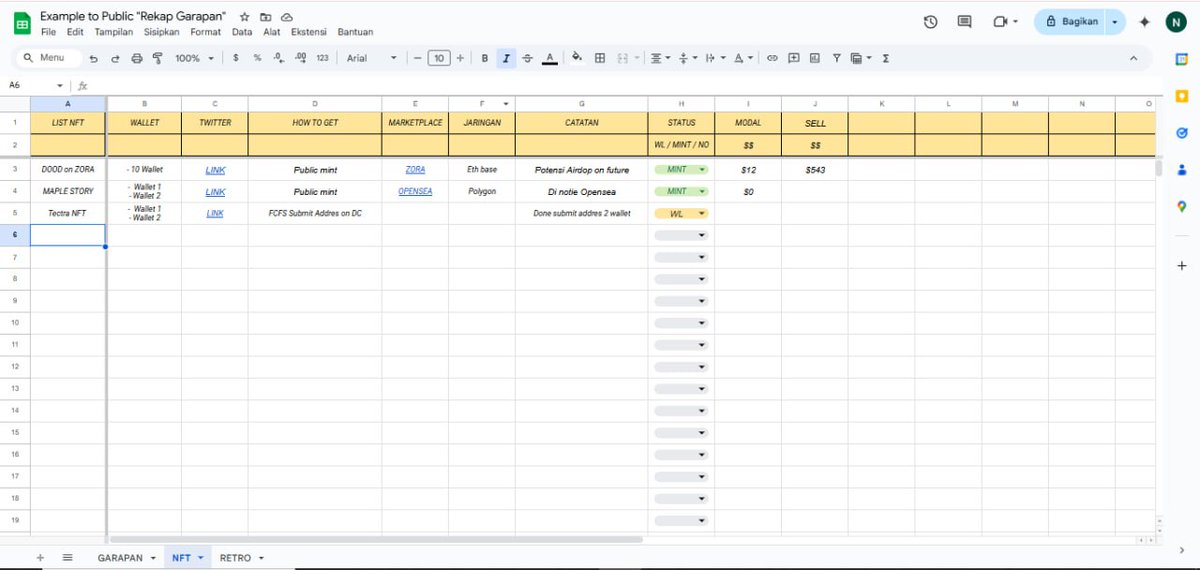Apply currency format with dollar icon
This screenshot has height=570, width=1200.
coord(236,59)
